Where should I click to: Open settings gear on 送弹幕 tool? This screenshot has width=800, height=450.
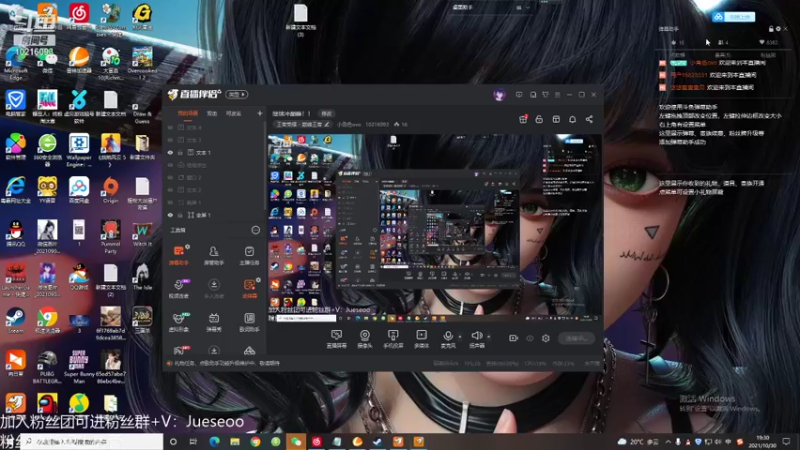click(x=258, y=280)
